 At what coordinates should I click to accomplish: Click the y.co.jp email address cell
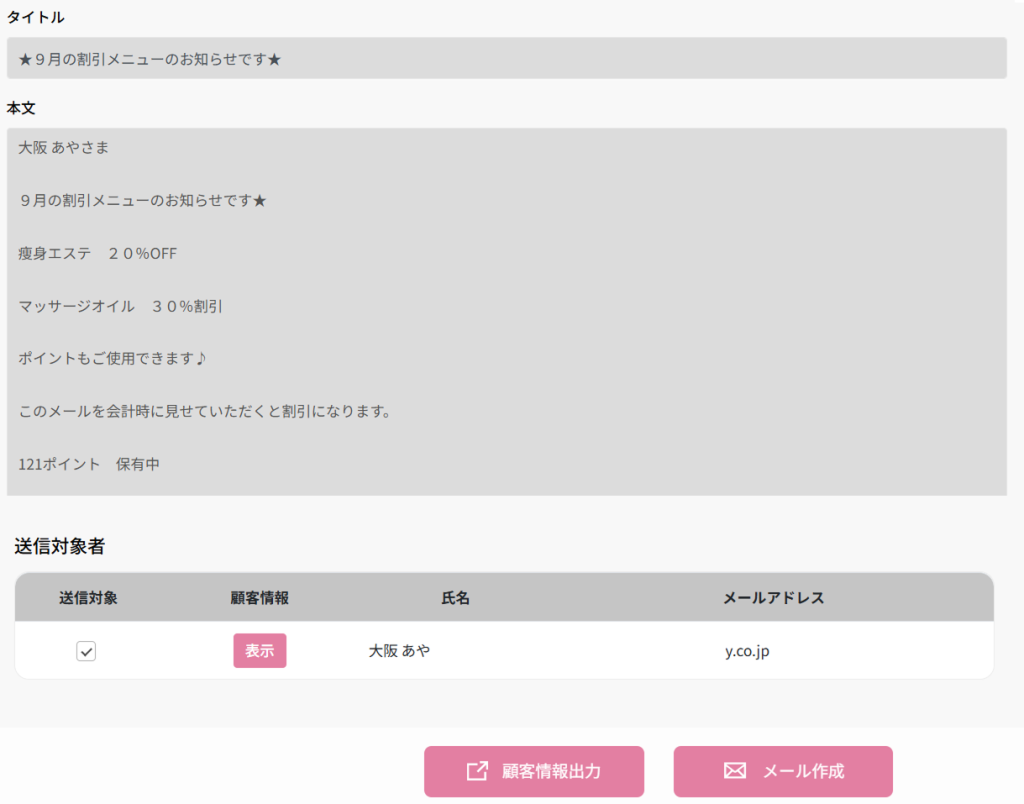(x=747, y=651)
